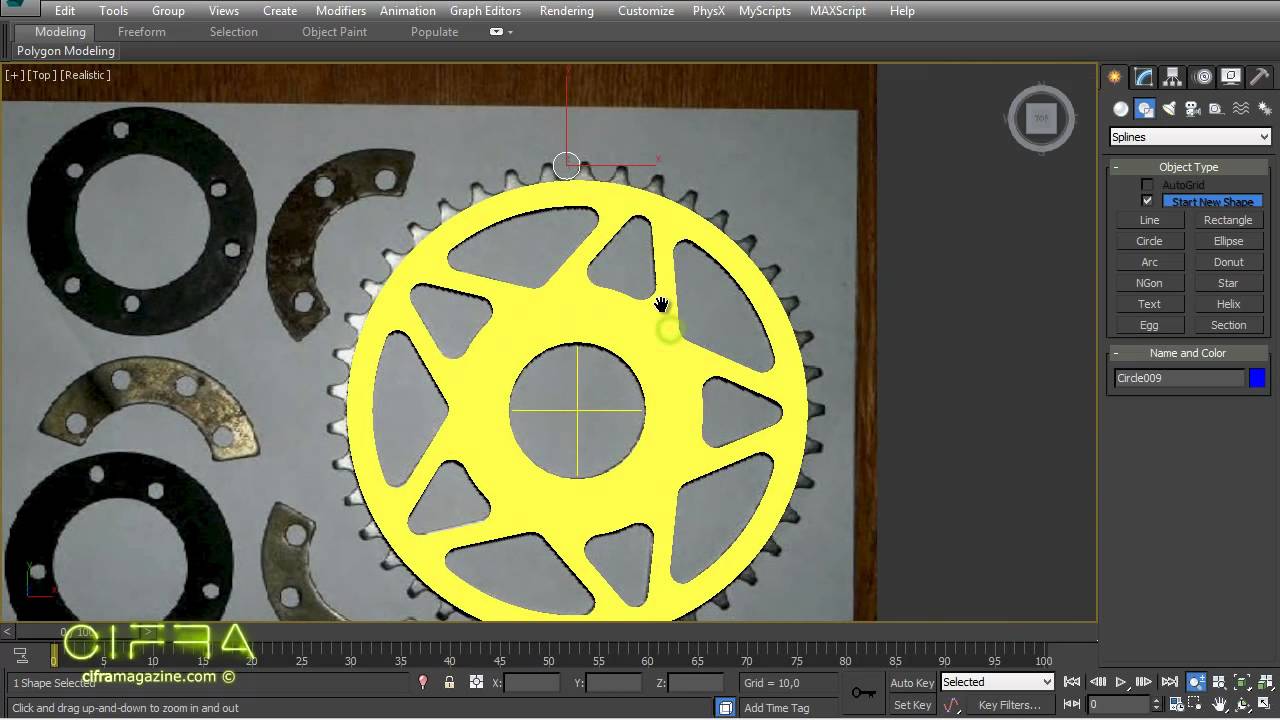Open the [Realistic] shading label menu
The width and height of the screenshot is (1280, 720).
click(x=85, y=75)
